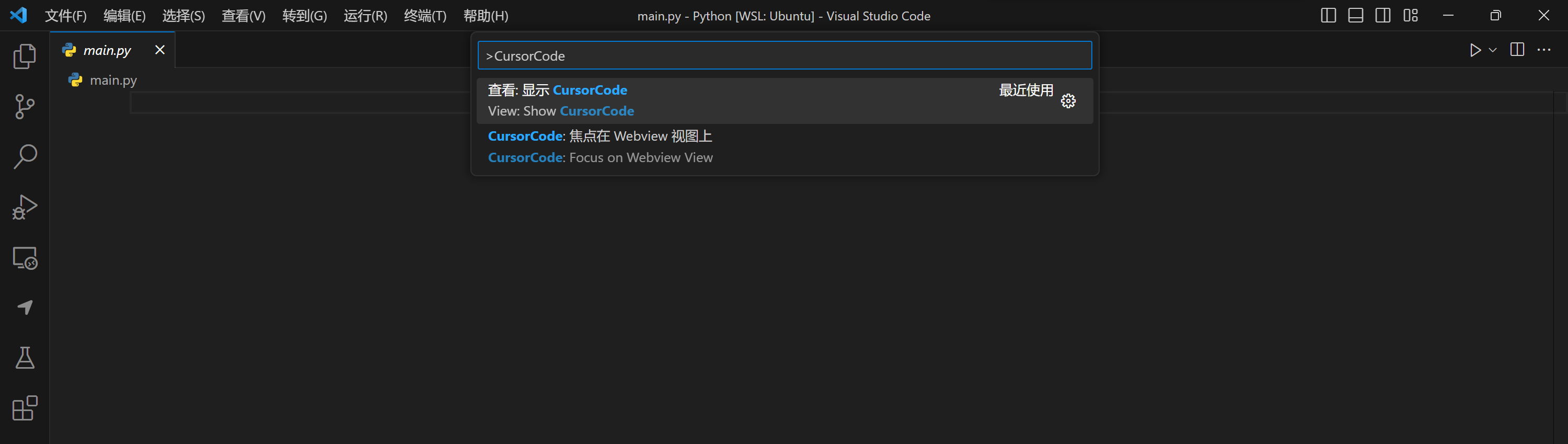Minimize the VS Code window
This screenshot has width=1568, height=444.
pyautogui.click(x=1448, y=15)
